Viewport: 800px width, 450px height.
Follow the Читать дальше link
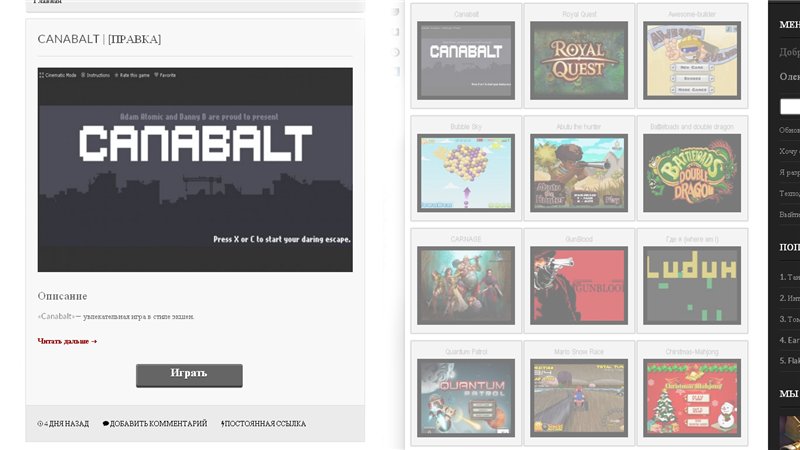(67, 341)
